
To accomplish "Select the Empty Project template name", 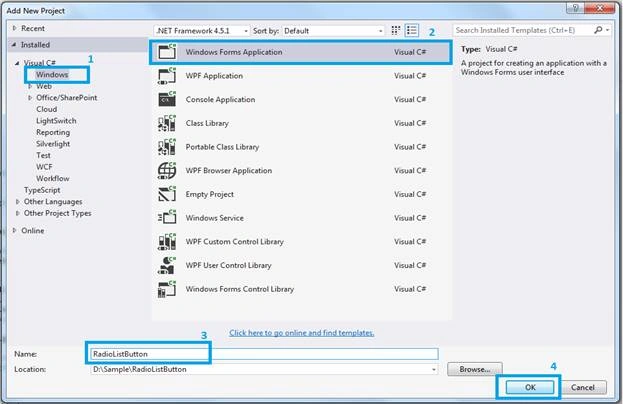I will 210,194.
